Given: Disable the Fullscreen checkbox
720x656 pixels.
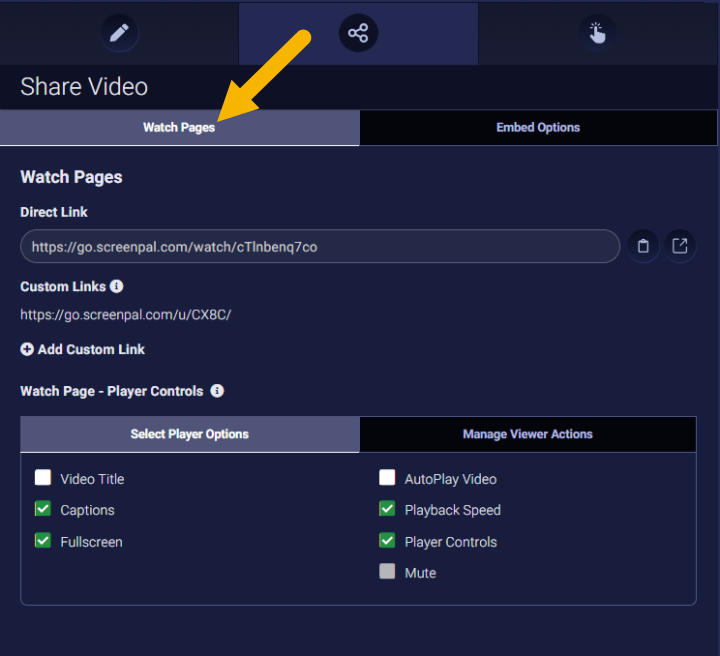Looking at the screenshot, I should pos(43,541).
